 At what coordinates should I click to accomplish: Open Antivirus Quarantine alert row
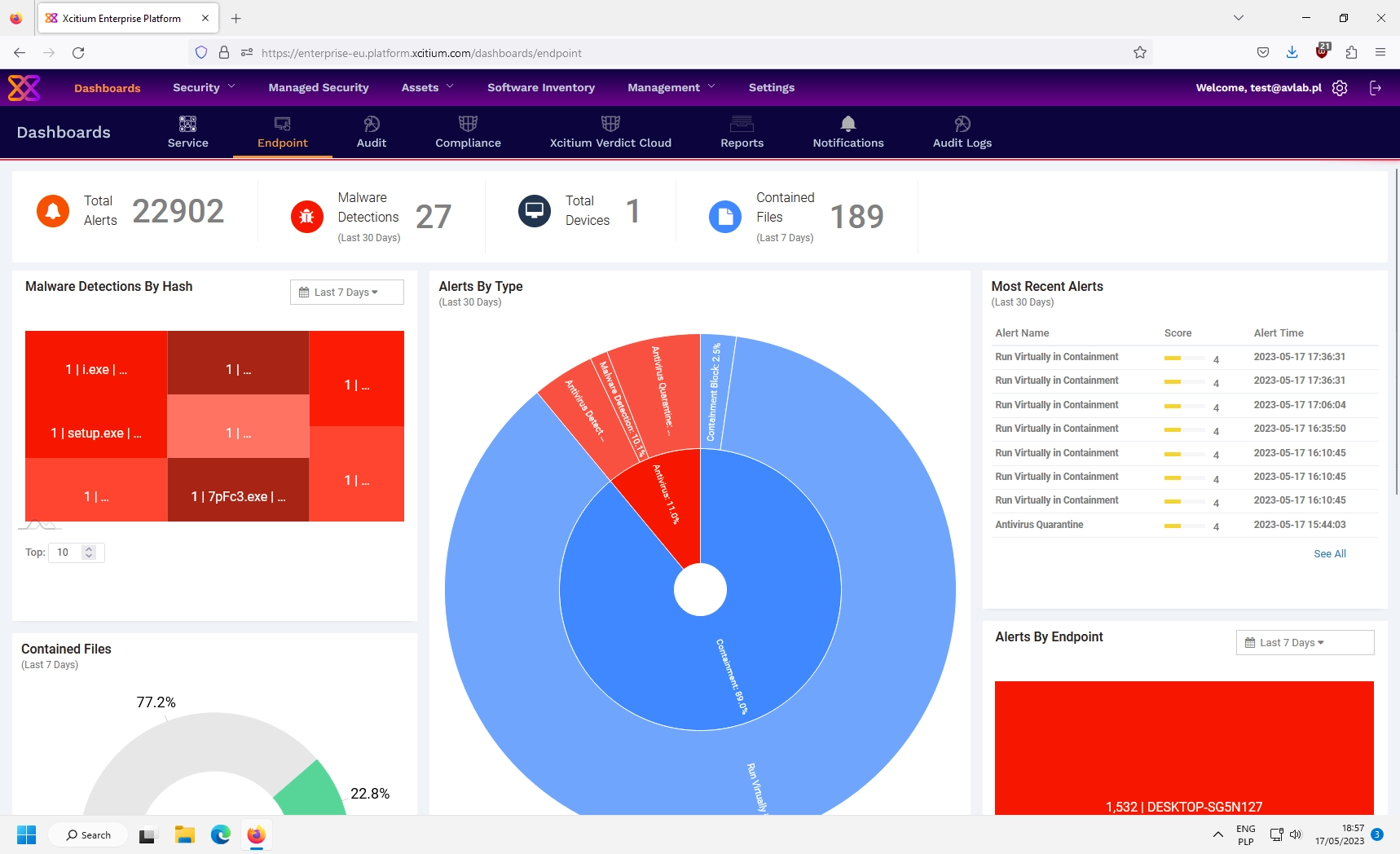click(x=1186, y=525)
